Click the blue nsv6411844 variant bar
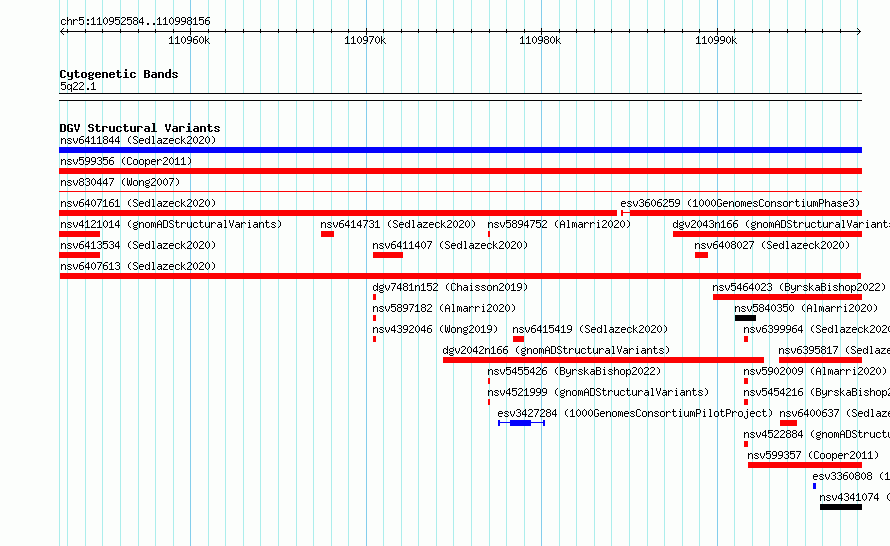The image size is (890, 546). pos(460,150)
